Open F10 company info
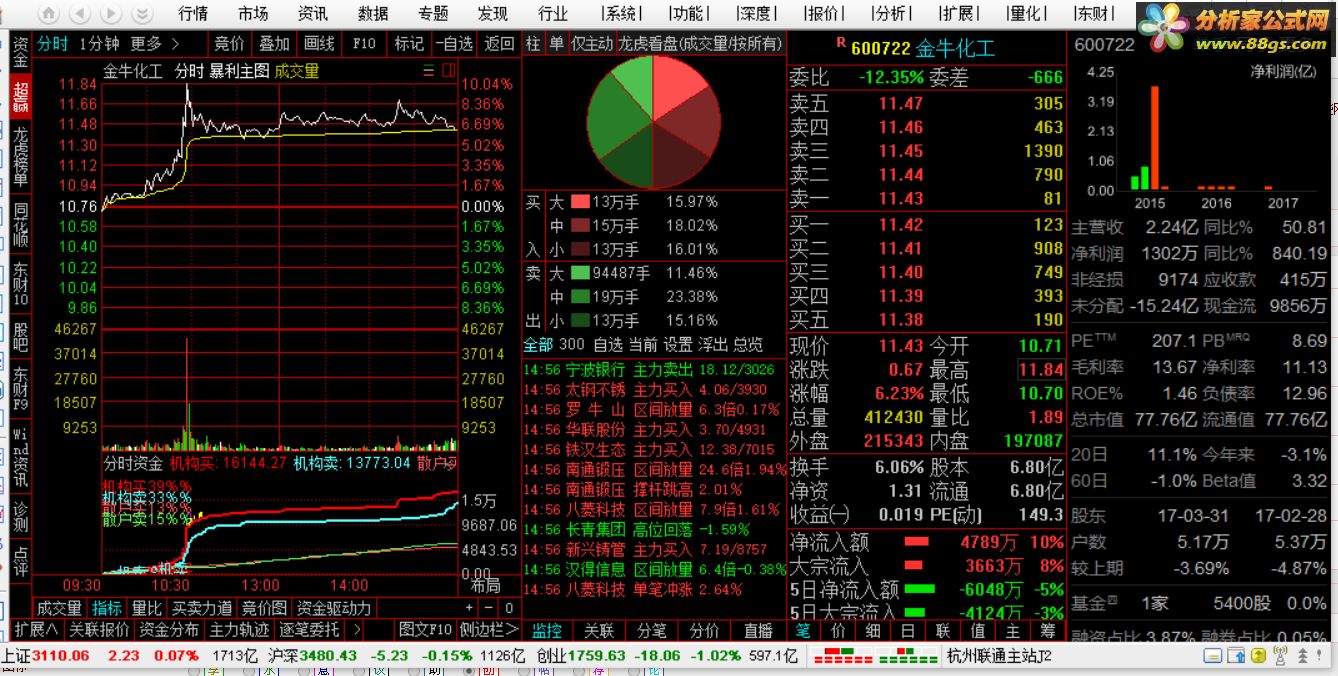Image resolution: width=1338 pixels, height=676 pixels. tap(364, 44)
